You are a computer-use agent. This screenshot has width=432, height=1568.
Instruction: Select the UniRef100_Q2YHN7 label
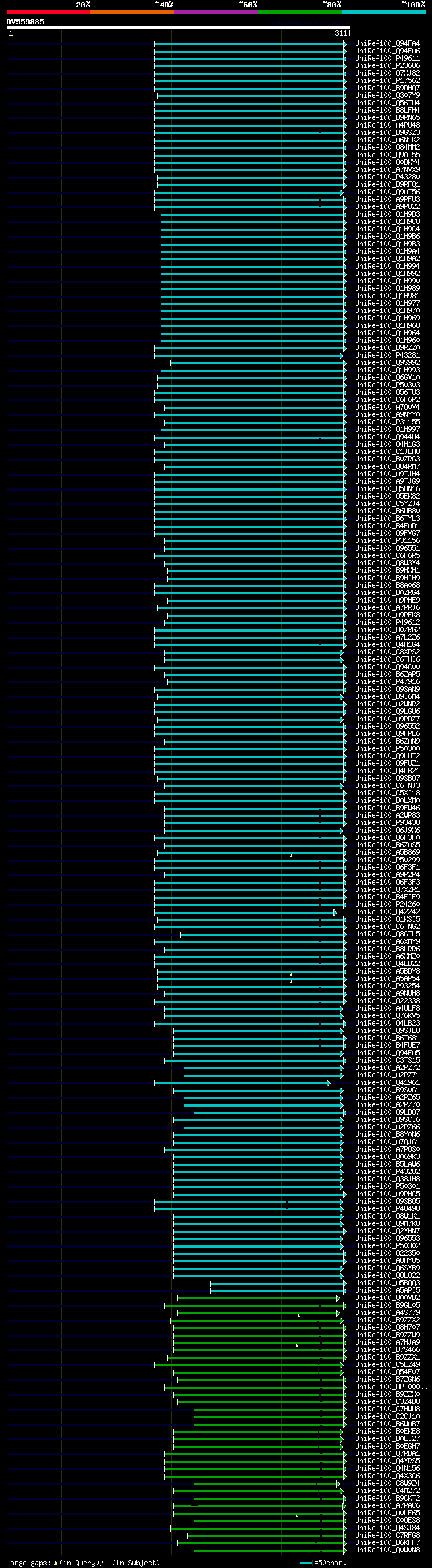click(x=387, y=1231)
